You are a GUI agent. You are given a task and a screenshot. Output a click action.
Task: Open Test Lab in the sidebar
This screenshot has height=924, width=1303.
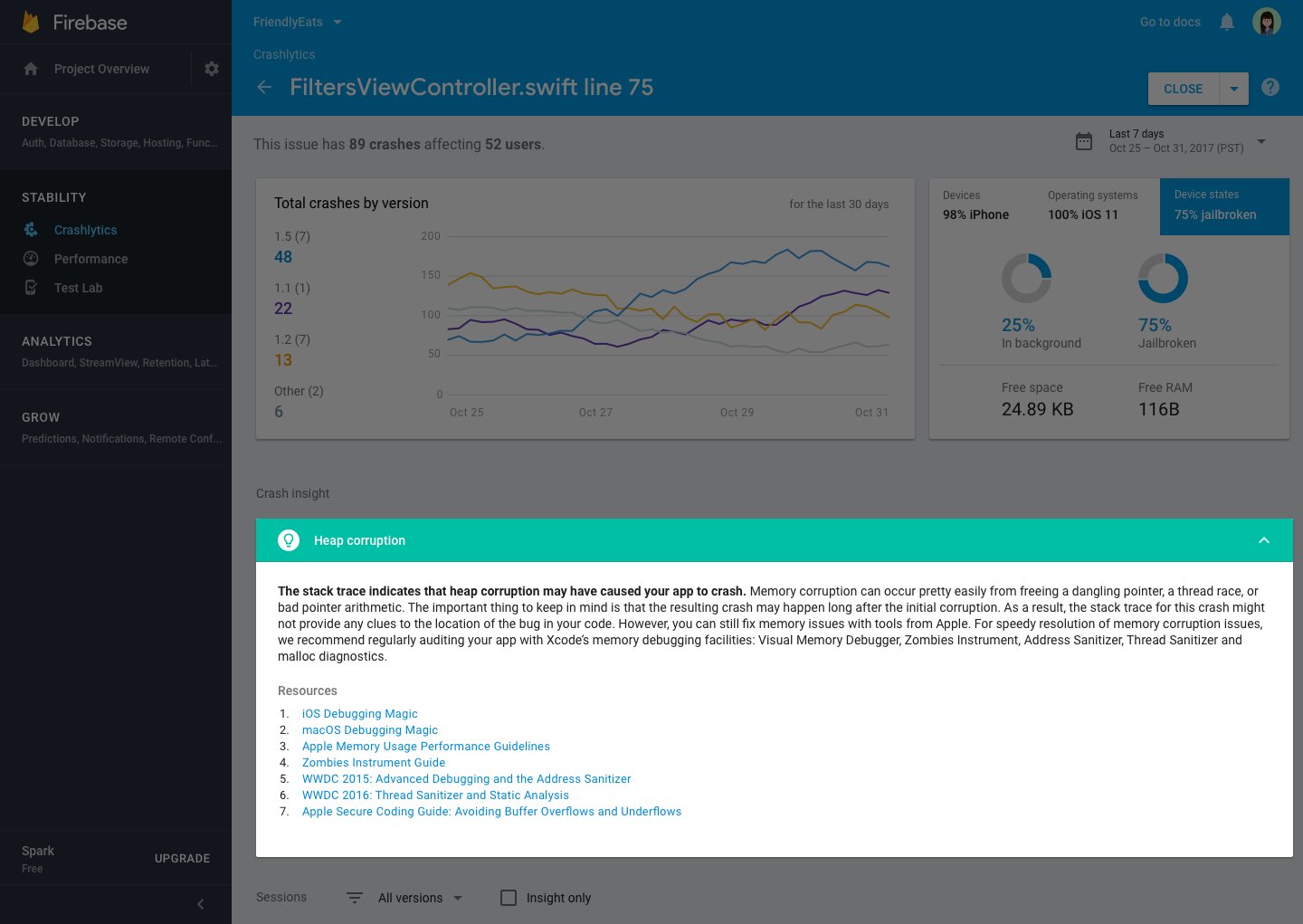click(78, 288)
